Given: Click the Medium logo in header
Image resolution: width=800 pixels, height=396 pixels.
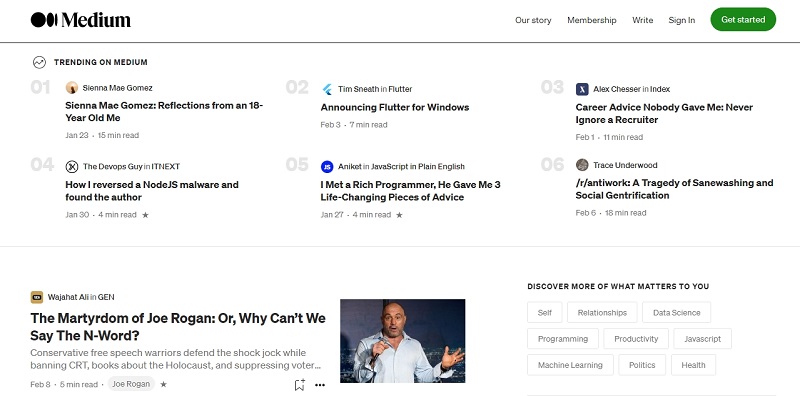Looking at the screenshot, I should click(x=81, y=20).
